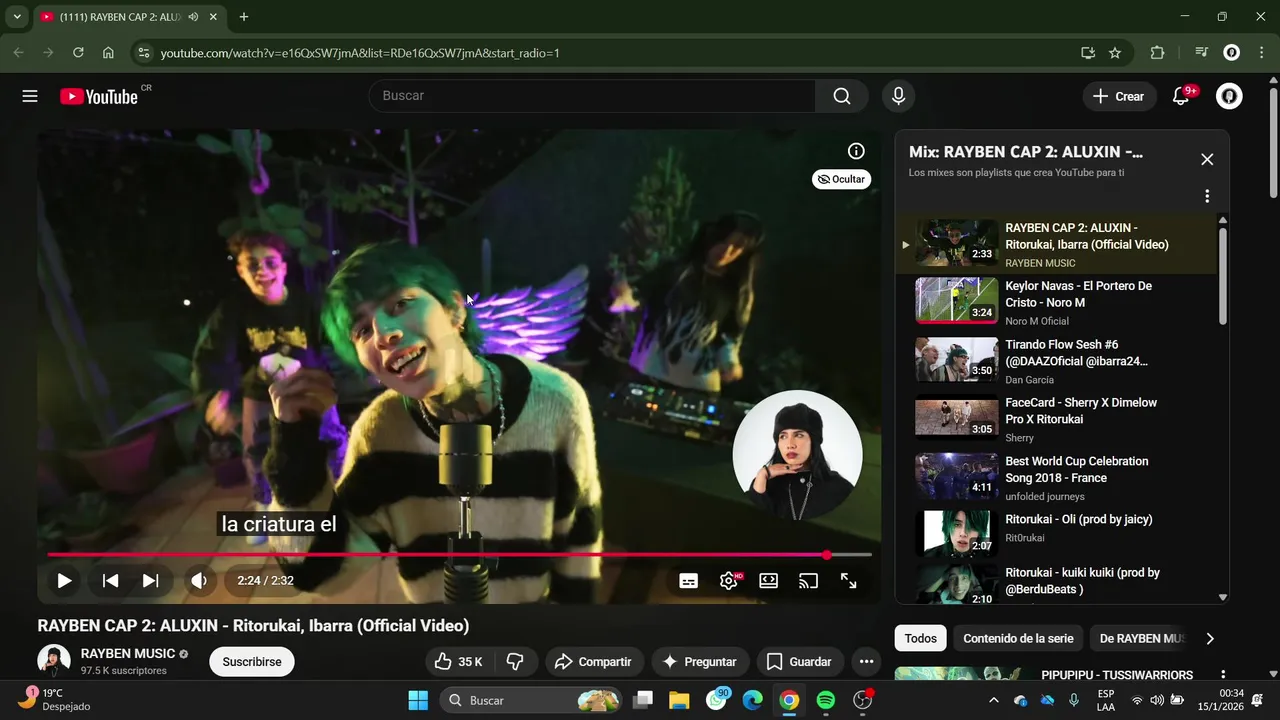Open Spotify from the taskbar
This screenshot has width=1280, height=720.
pyautogui.click(x=826, y=700)
